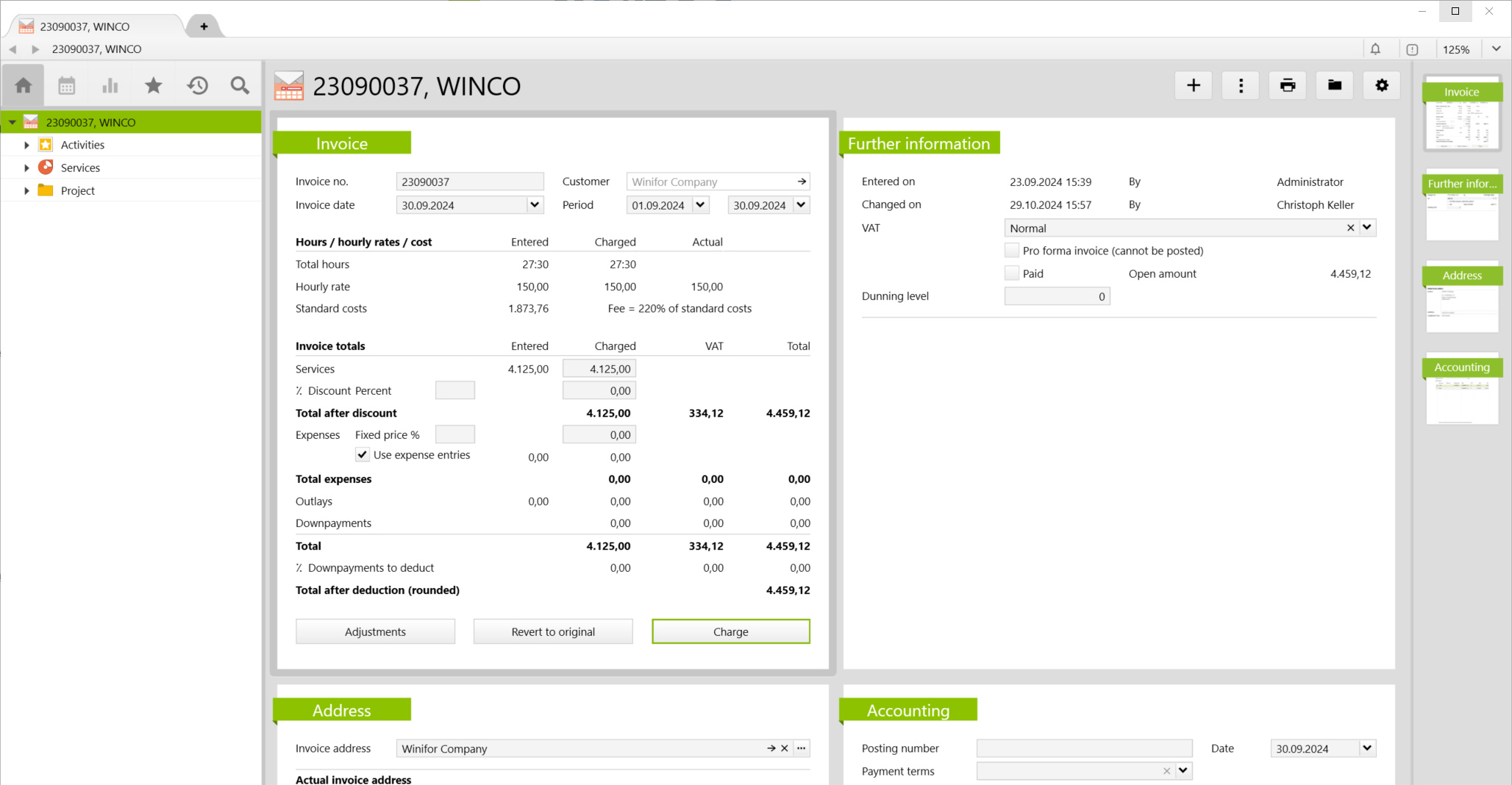Image resolution: width=1512 pixels, height=785 pixels.
Task: Print the invoice with printer icon
Action: [1287, 86]
